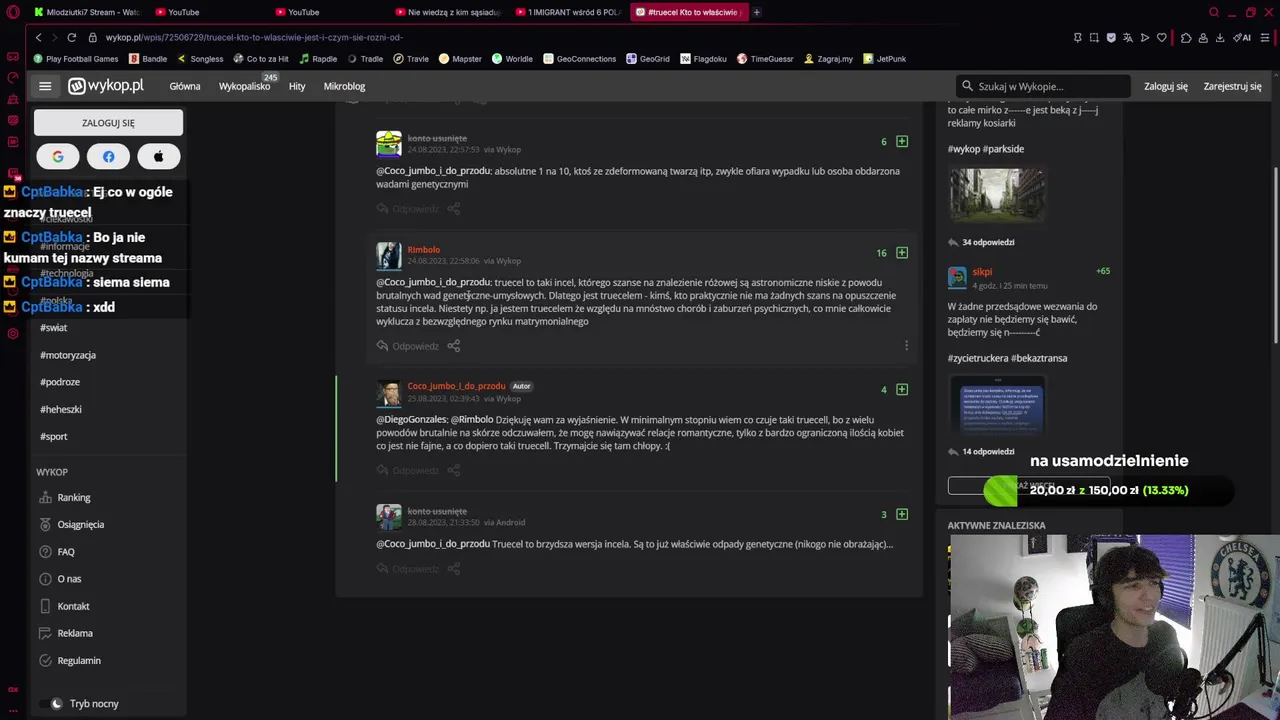Open the #swiat tag

[x=54, y=328]
